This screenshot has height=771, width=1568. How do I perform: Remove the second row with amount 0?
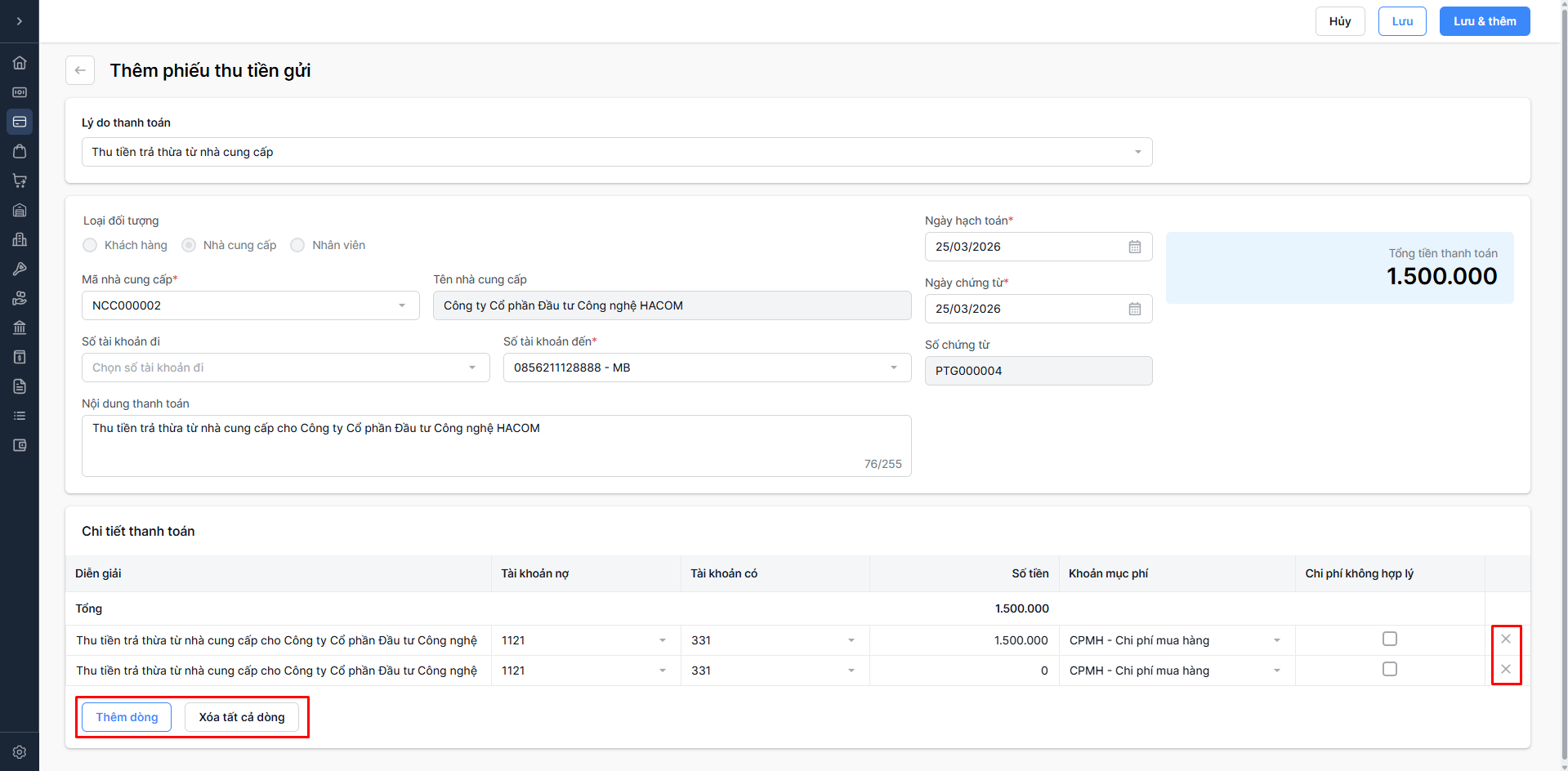tap(1506, 669)
